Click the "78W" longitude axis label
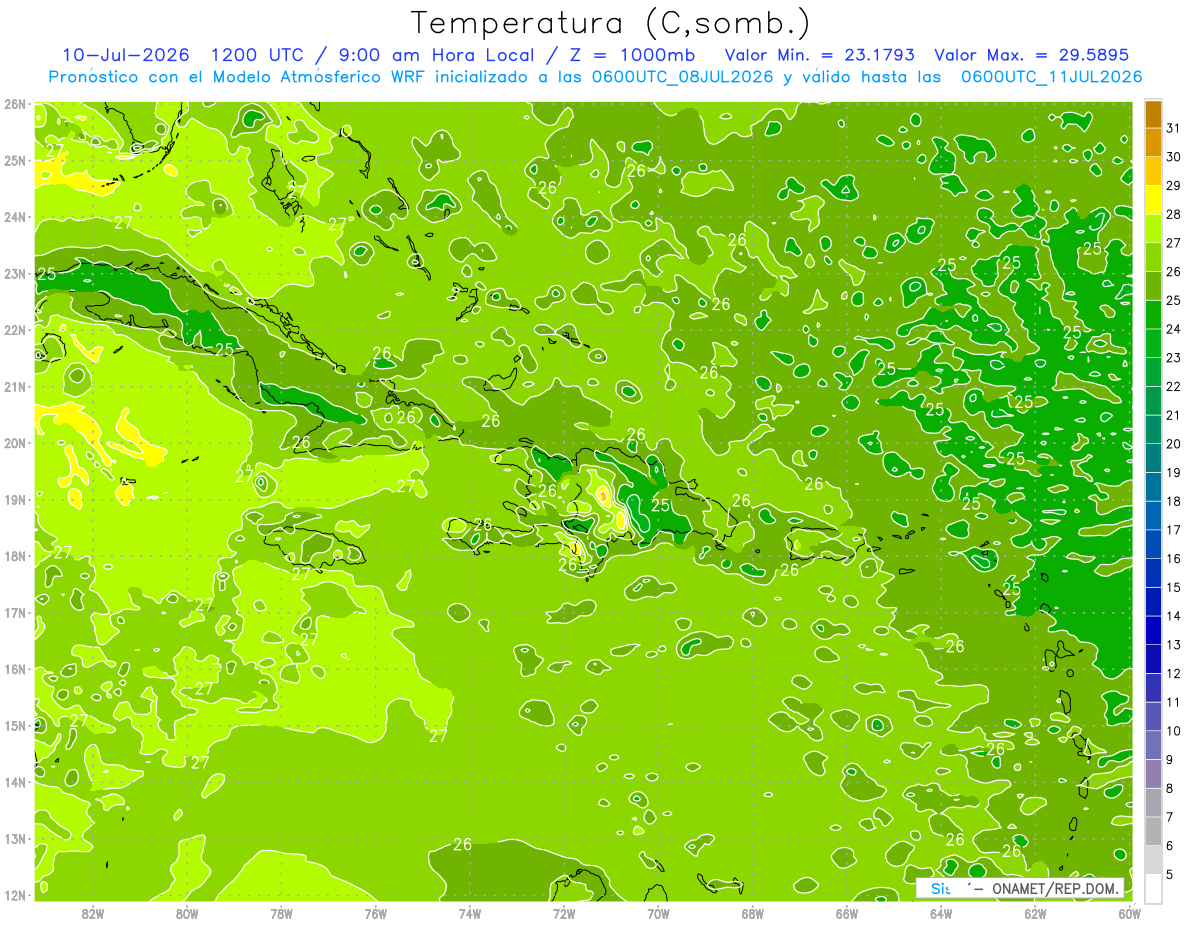Image resolution: width=1200 pixels, height=927 pixels. (281, 913)
